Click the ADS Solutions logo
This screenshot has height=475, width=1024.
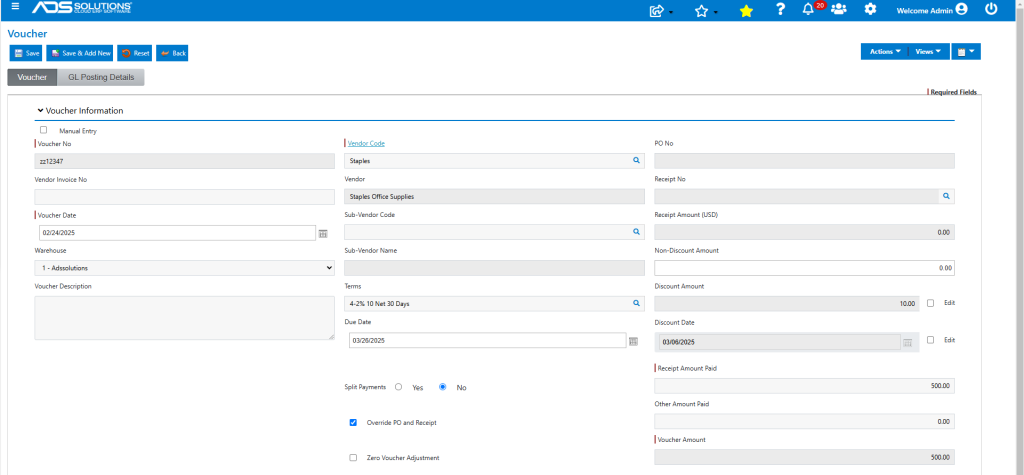(x=82, y=8)
